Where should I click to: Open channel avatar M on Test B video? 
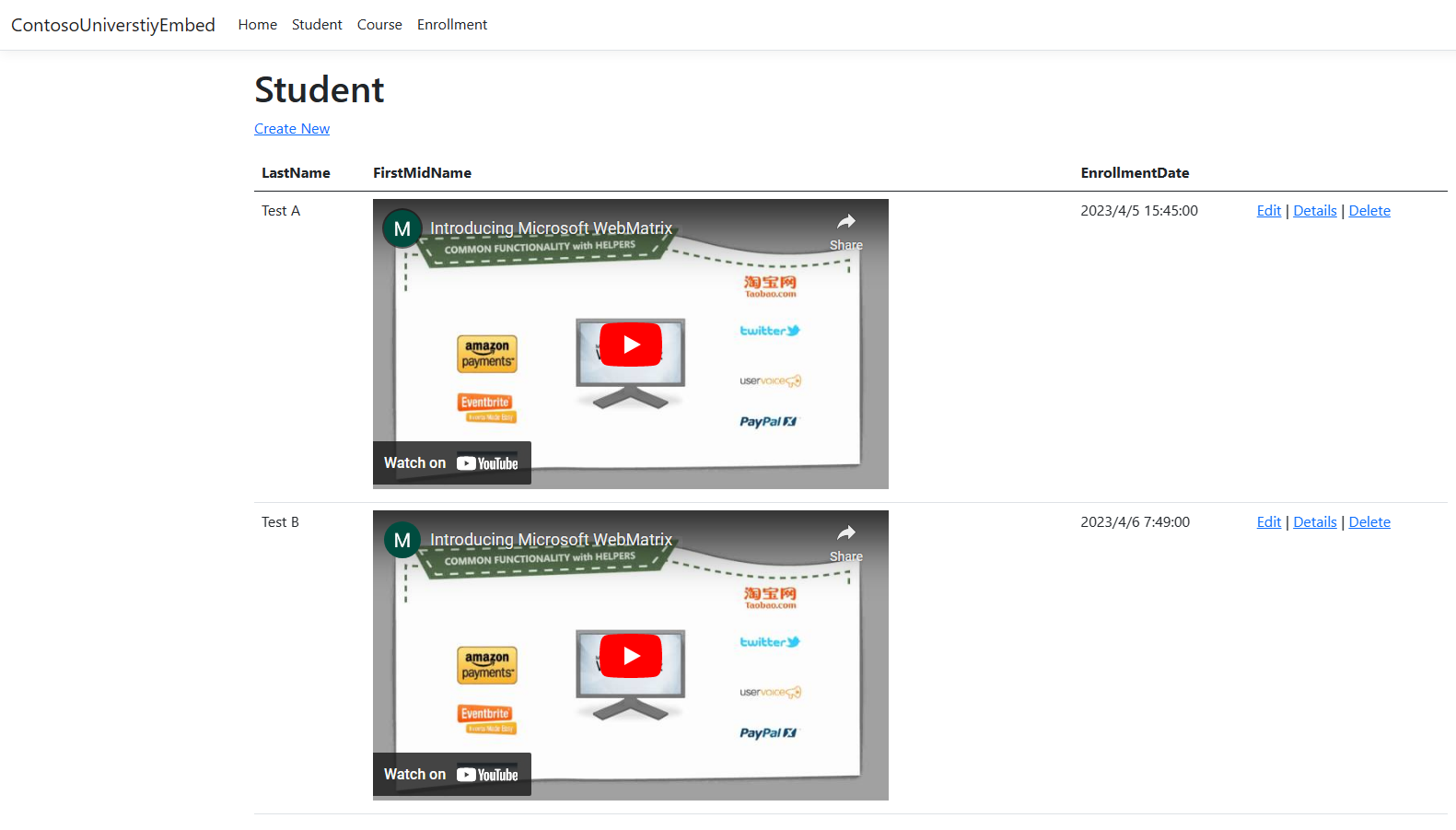[402, 540]
